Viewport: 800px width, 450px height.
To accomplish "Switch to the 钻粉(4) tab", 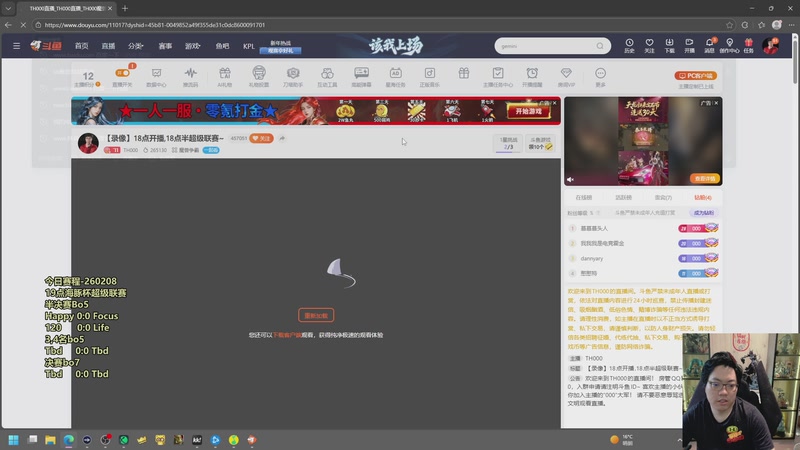I will coord(703,197).
